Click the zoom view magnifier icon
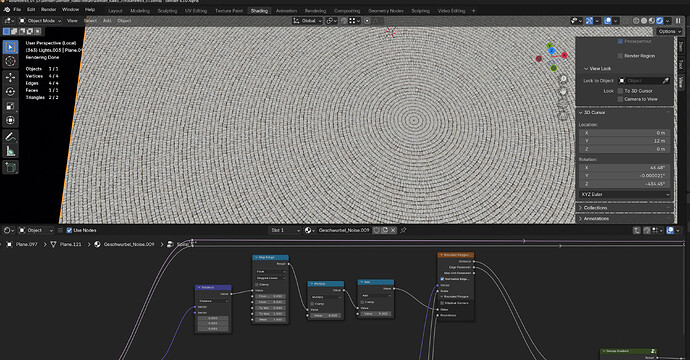690x360 pixels. pyautogui.click(x=563, y=79)
